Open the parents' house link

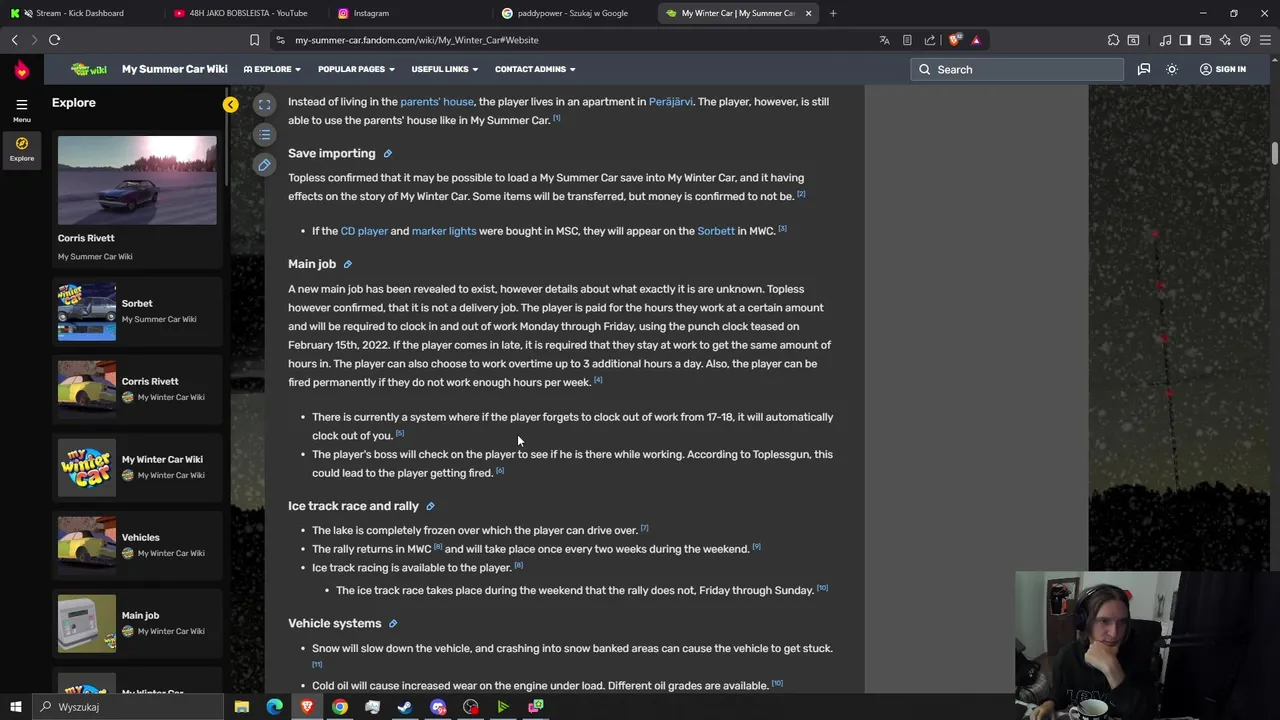click(x=437, y=101)
